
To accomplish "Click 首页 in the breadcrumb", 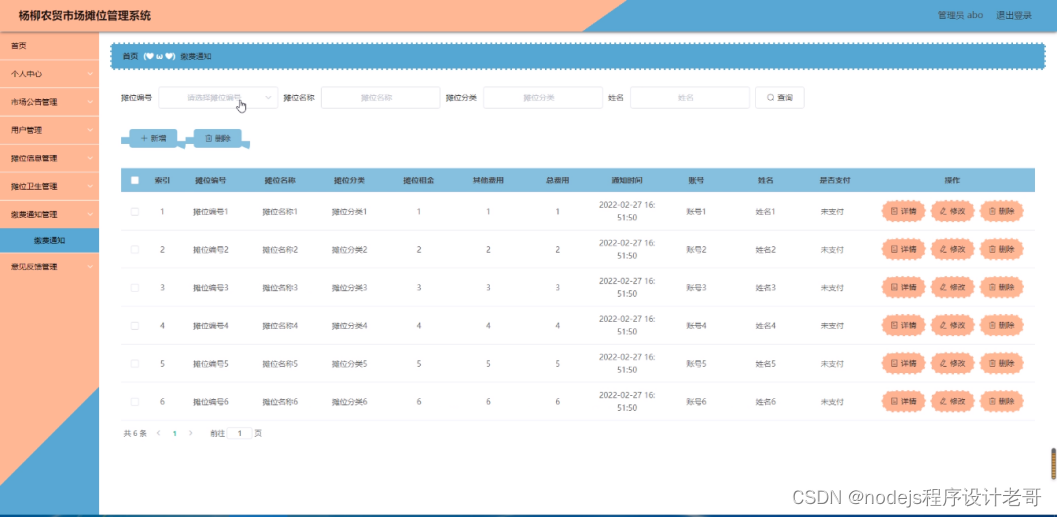I will pos(130,57).
